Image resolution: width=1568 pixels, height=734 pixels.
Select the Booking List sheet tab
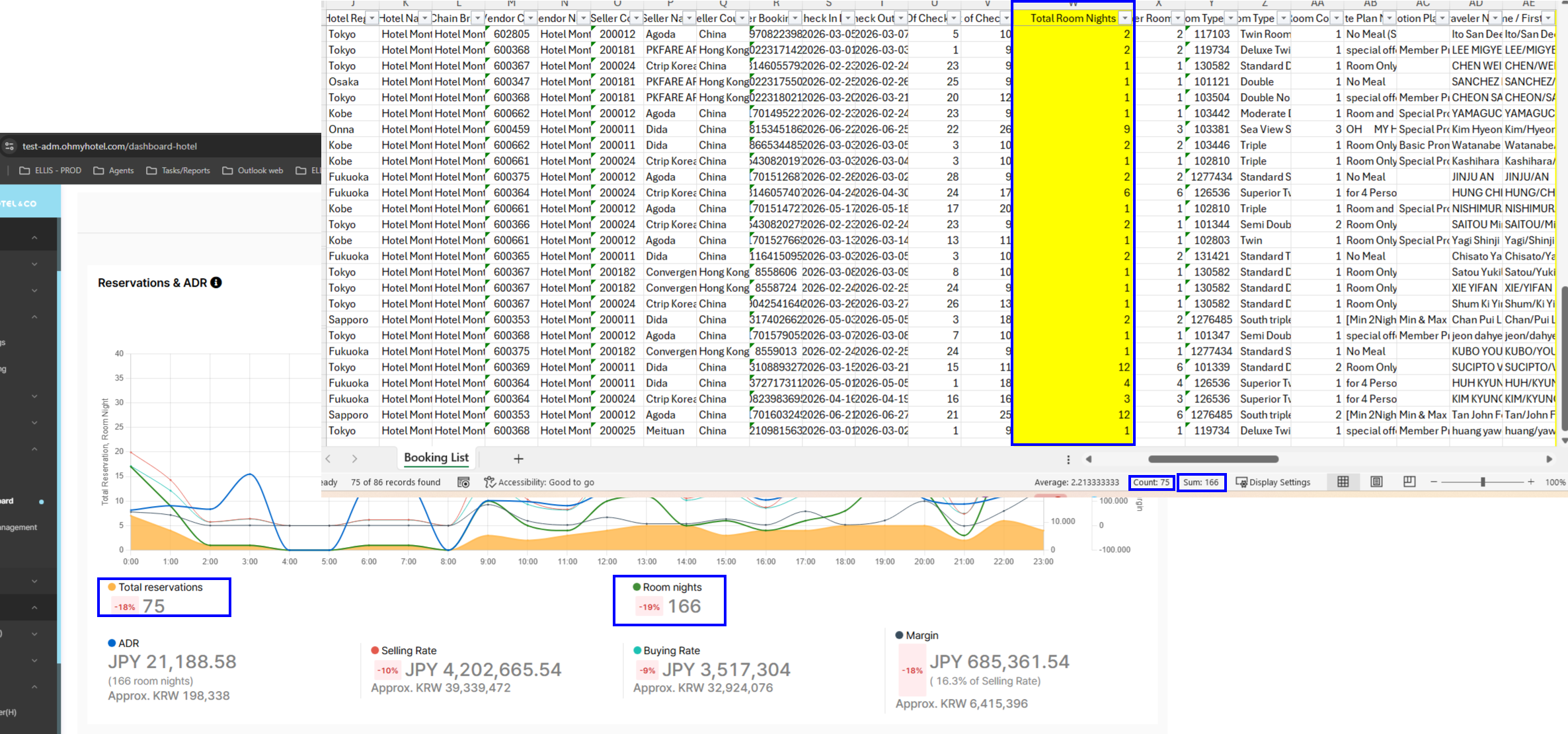[x=436, y=458]
